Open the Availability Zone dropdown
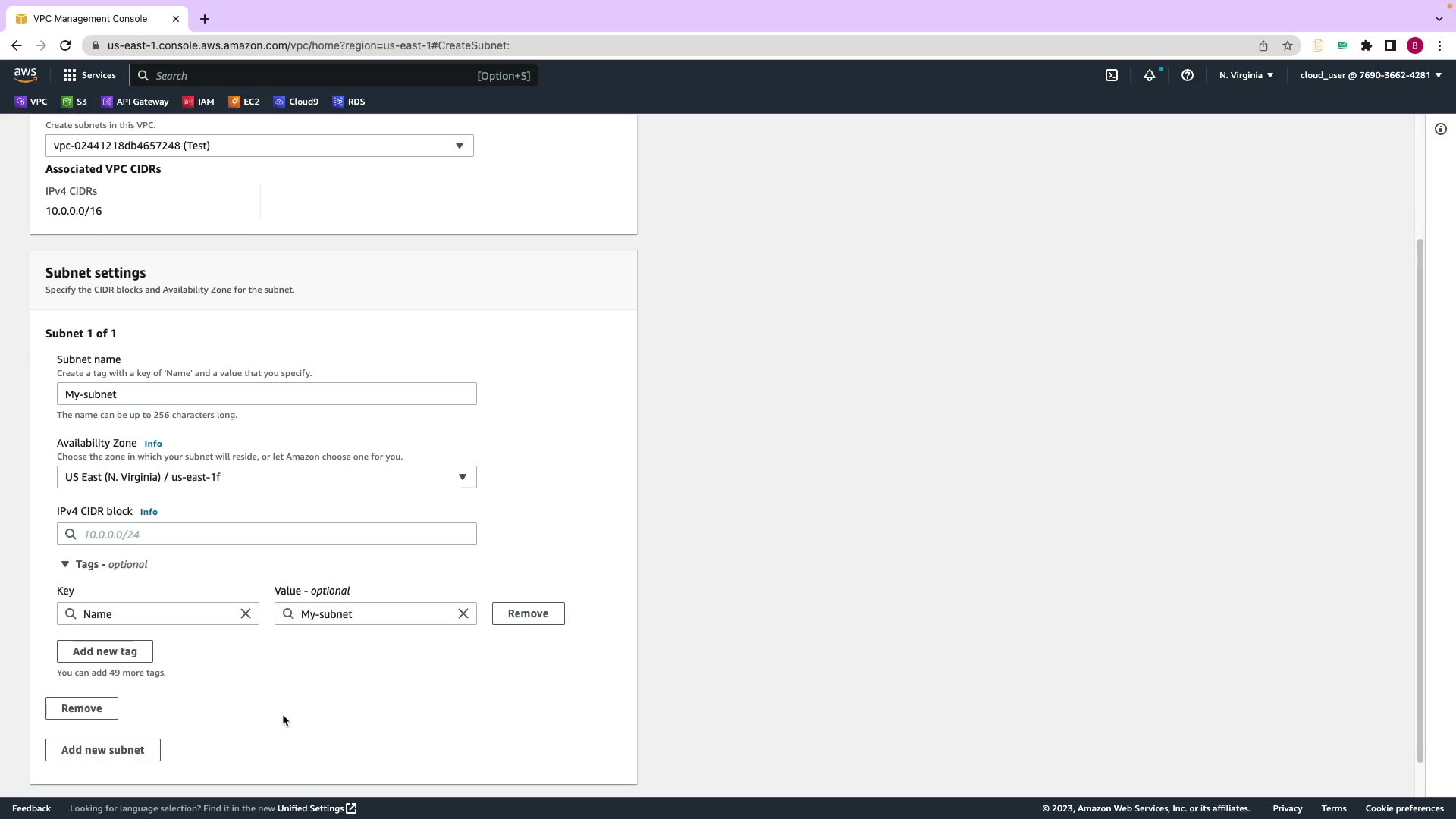The height and width of the screenshot is (819, 1456). pyautogui.click(x=266, y=477)
